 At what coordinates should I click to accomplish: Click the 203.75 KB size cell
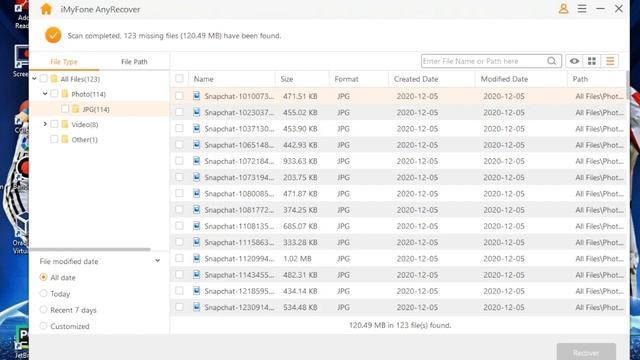(300, 177)
